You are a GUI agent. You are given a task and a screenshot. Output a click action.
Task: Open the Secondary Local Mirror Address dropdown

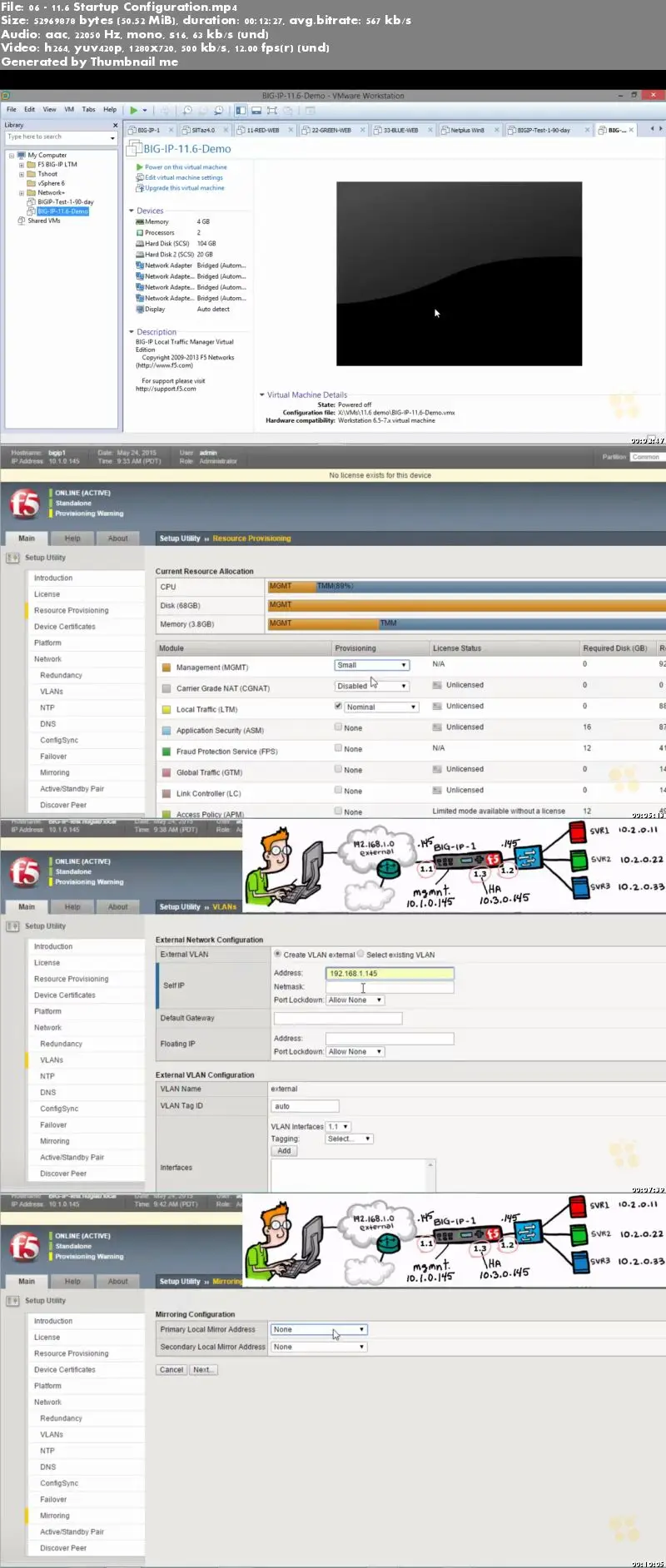(319, 1347)
